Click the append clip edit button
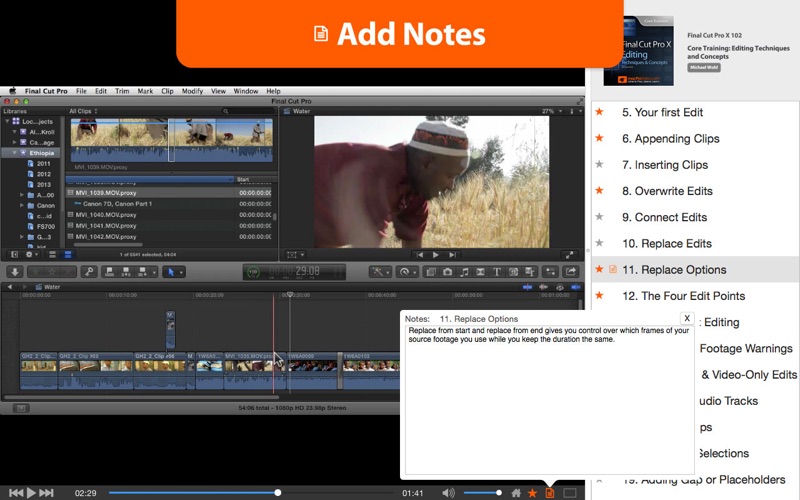Image resolution: width=800 pixels, height=500 pixels. (142, 272)
